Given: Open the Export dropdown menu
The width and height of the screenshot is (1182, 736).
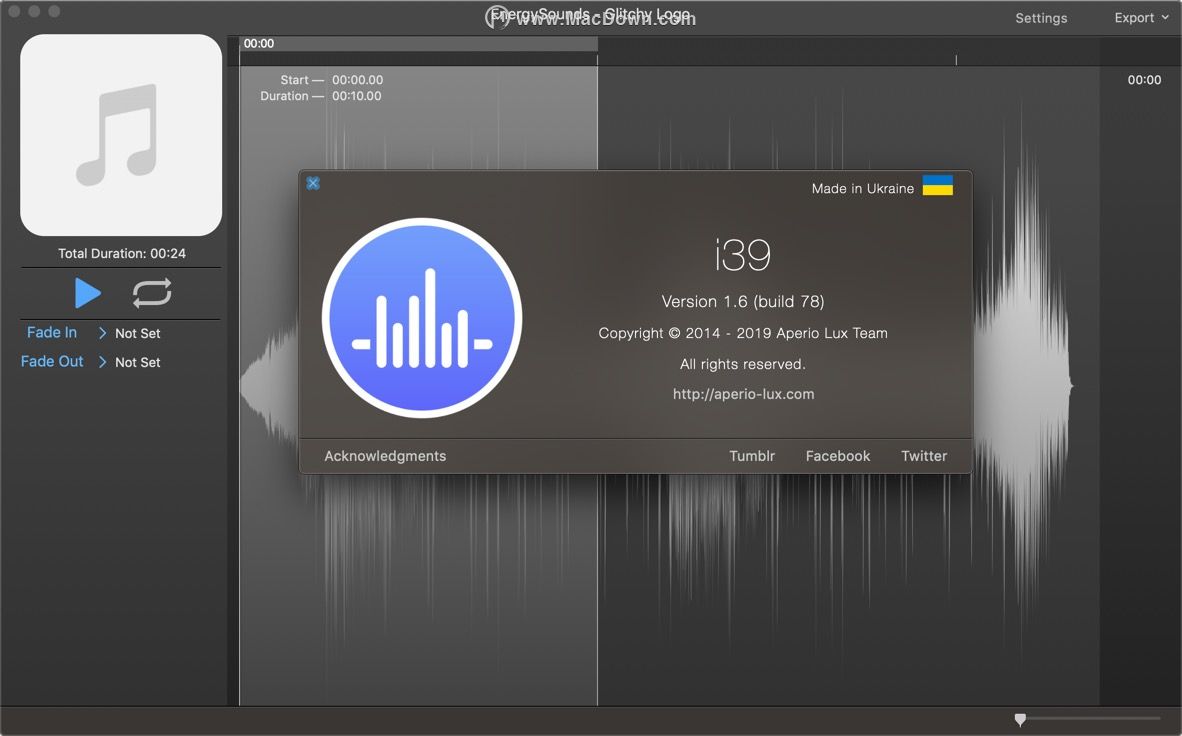Looking at the screenshot, I should (x=1141, y=17).
